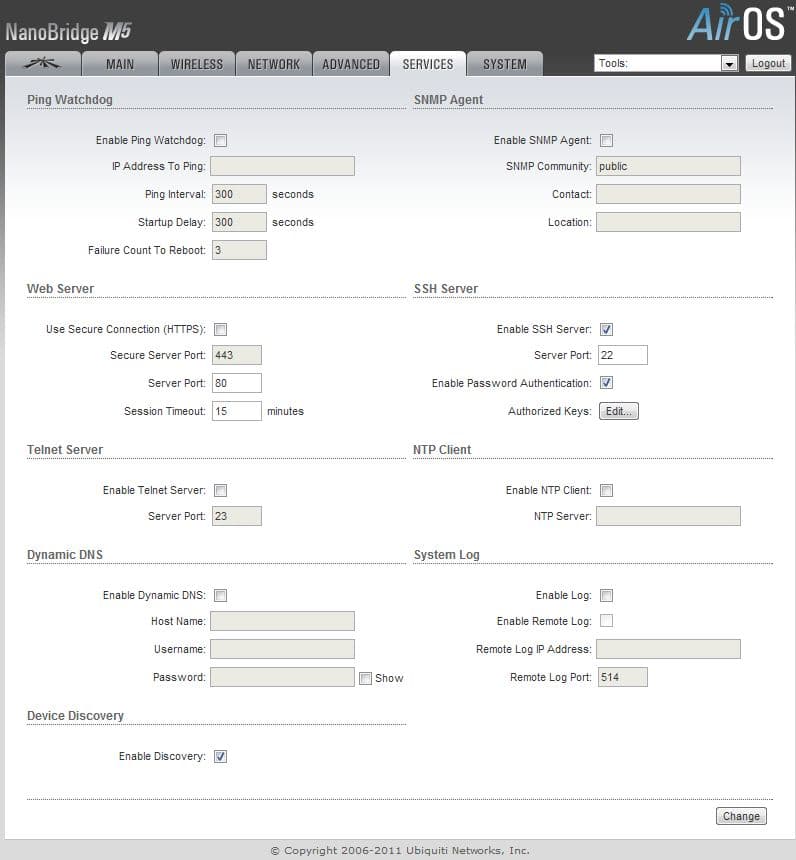Go to the MAIN tab
Viewport: 796px width, 860px height.
click(120, 64)
